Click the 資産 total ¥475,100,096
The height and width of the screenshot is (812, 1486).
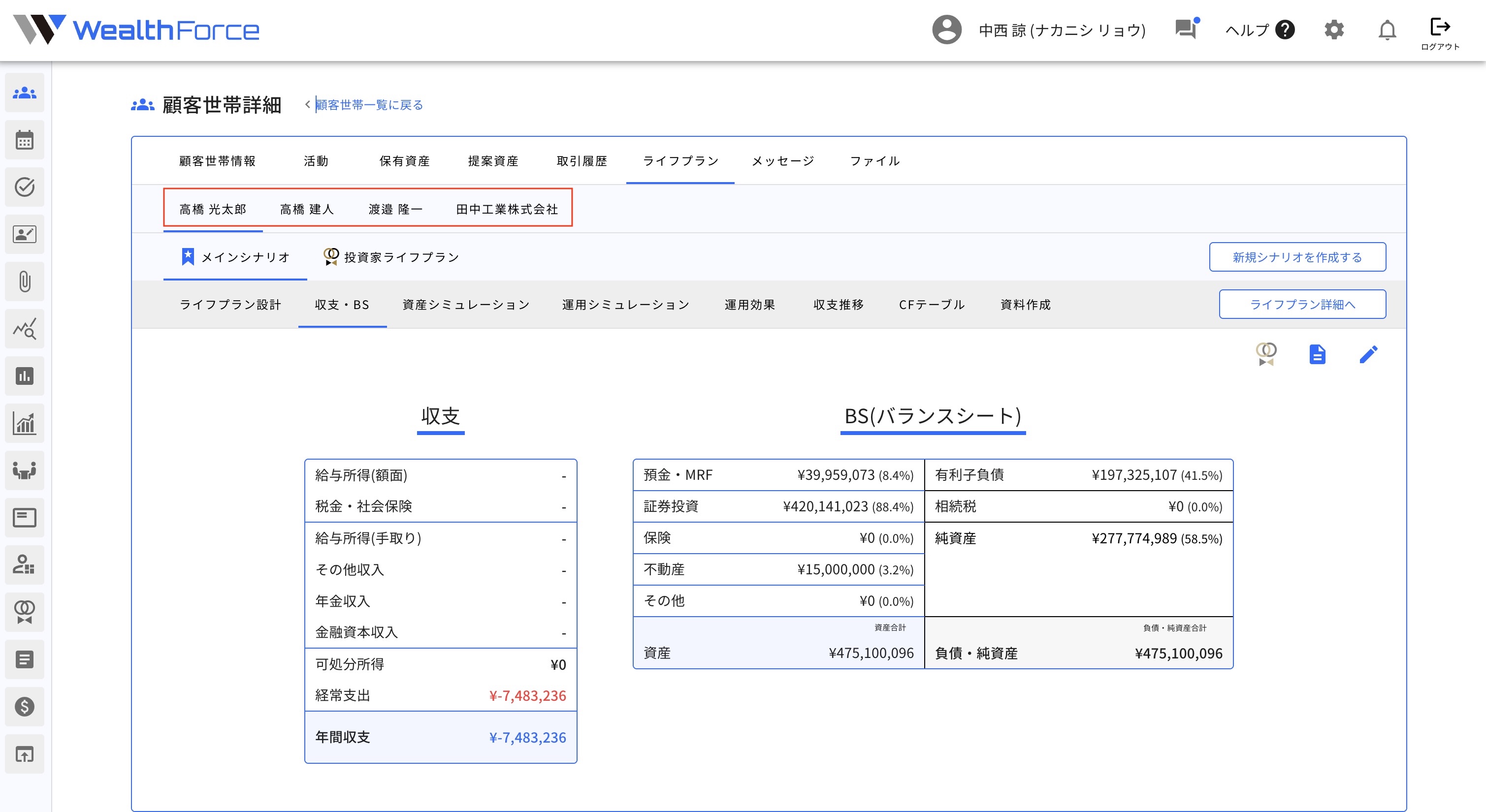pyautogui.click(x=871, y=654)
